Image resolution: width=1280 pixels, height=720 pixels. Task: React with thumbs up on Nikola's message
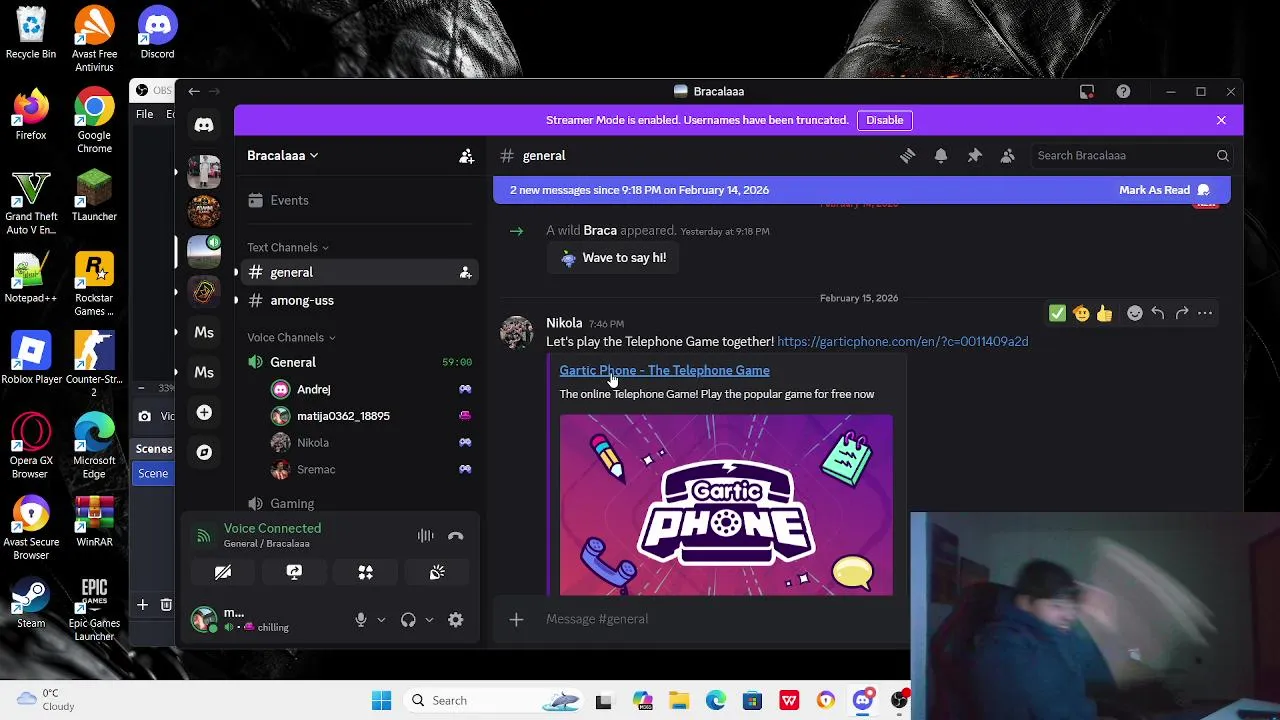[x=1104, y=313]
